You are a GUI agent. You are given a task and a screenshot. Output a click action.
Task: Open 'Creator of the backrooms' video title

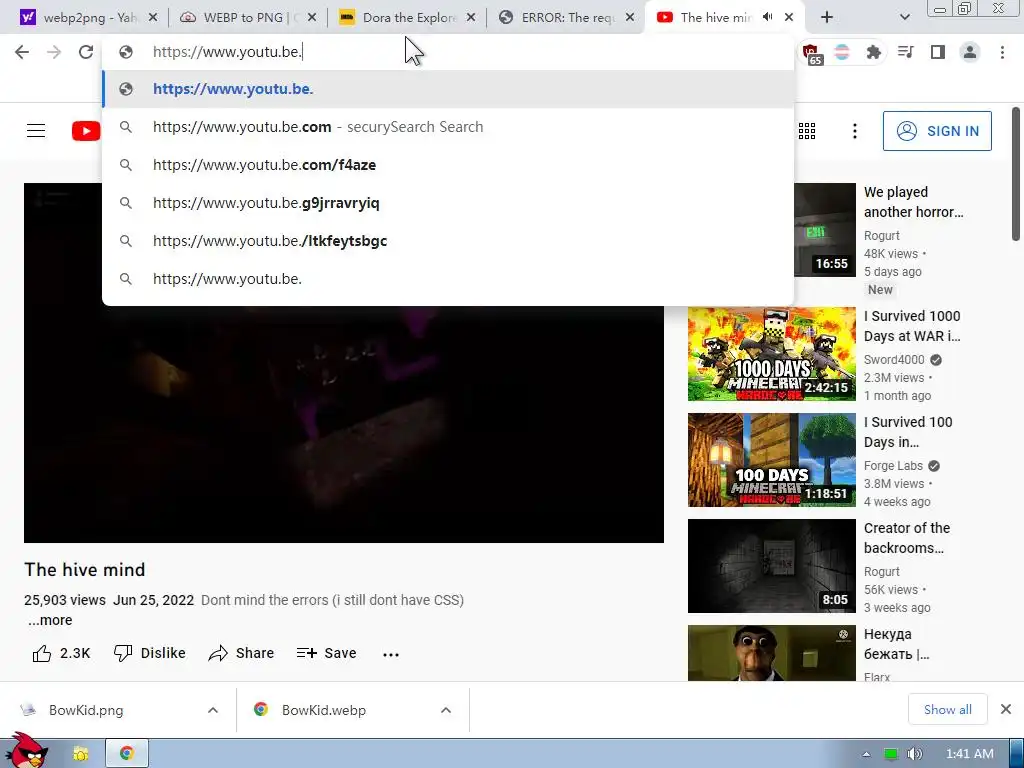point(906,538)
